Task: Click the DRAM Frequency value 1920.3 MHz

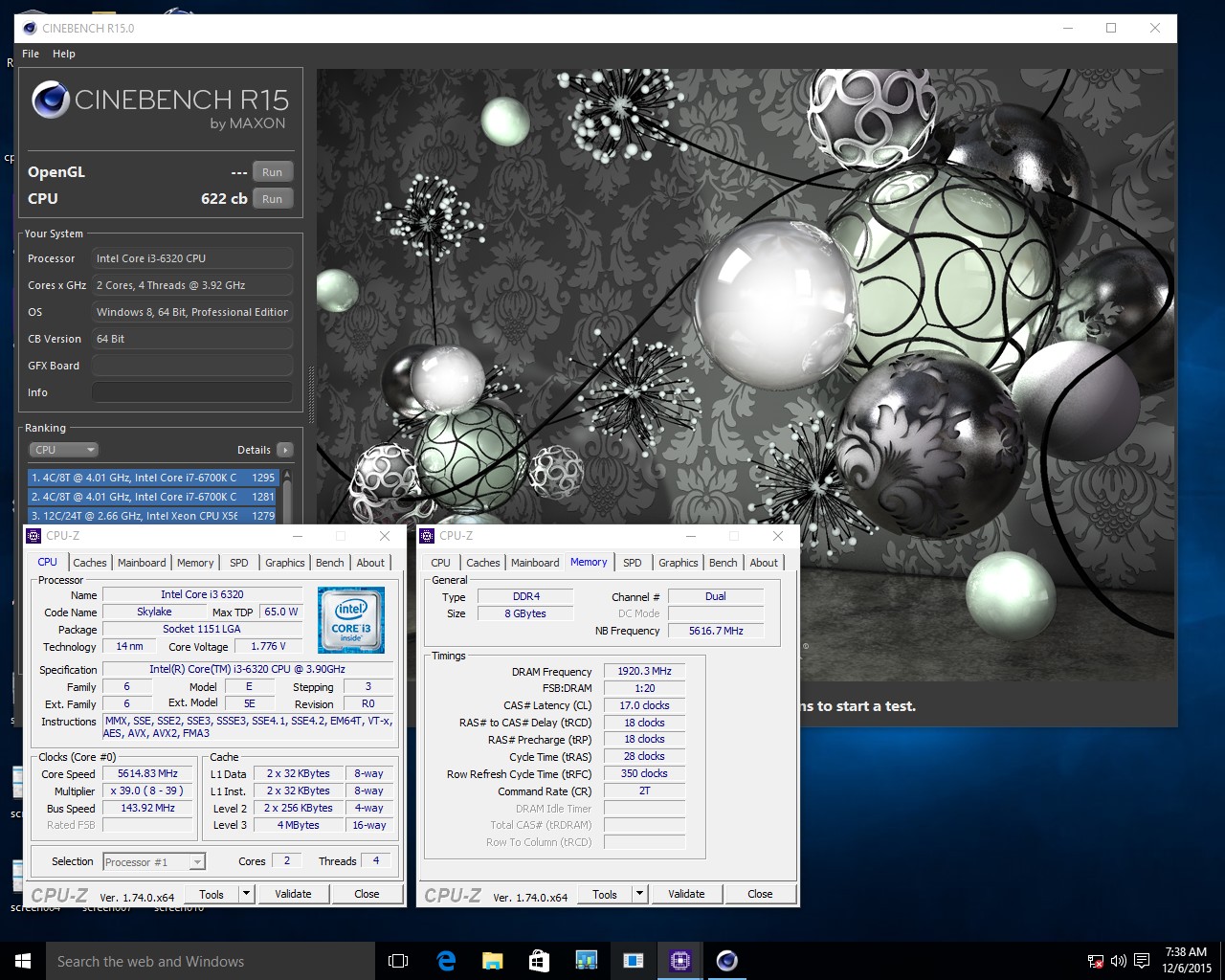Action: [644, 671]
